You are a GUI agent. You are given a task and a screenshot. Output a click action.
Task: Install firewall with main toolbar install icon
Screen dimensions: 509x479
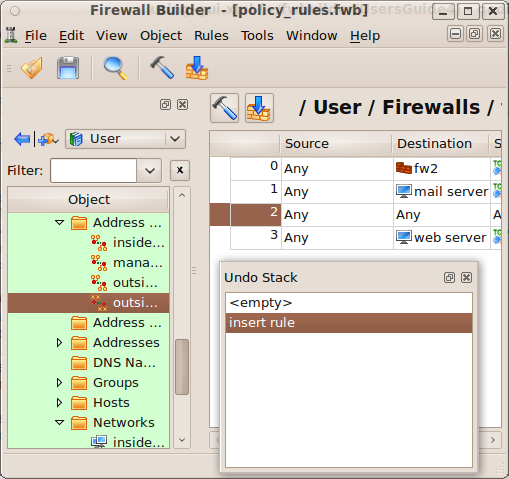(x=197, y=68)
